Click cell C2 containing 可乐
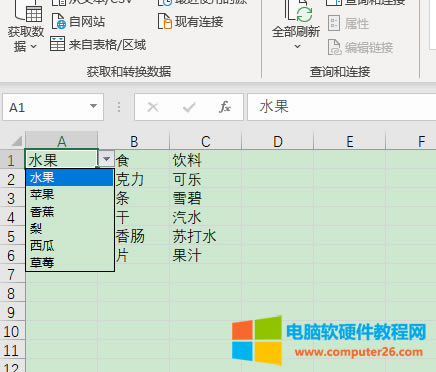The width and height of the screenshot is (436, 372). click(x=206, y=179)
